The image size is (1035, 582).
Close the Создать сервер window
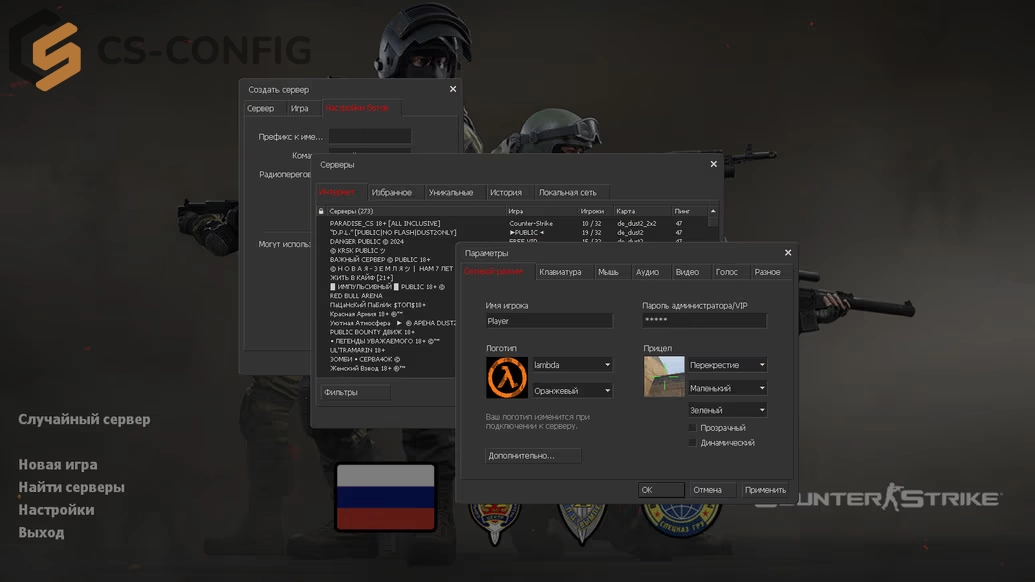[453, 89]
